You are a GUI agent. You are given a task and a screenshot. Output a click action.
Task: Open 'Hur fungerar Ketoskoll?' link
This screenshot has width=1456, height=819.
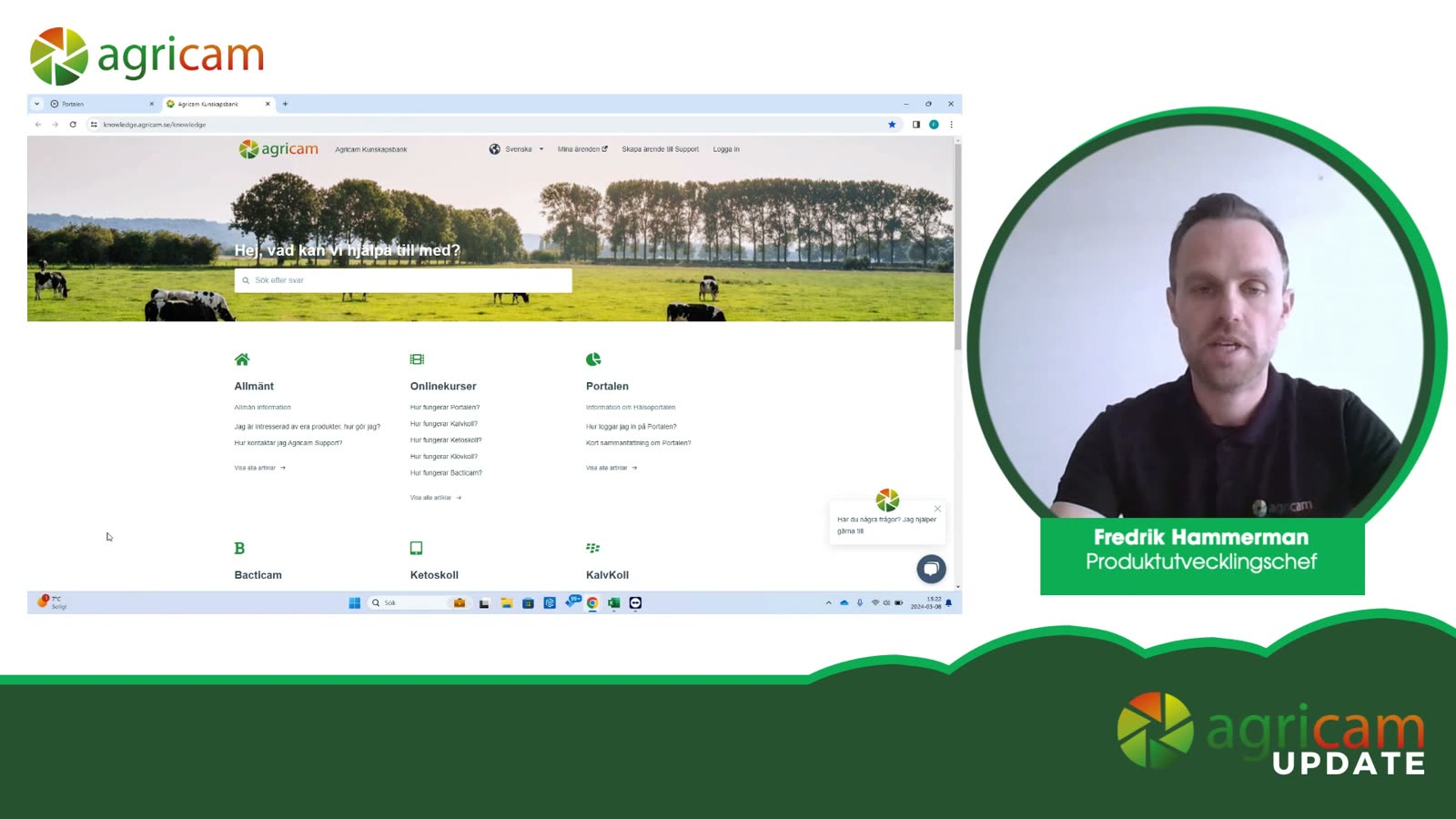tap(446, 440)
